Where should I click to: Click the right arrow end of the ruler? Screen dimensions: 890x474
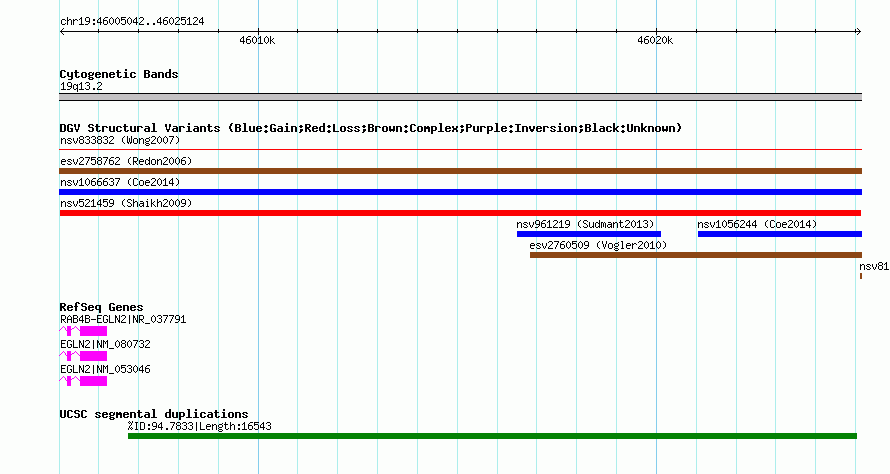(x=858, y=32)
